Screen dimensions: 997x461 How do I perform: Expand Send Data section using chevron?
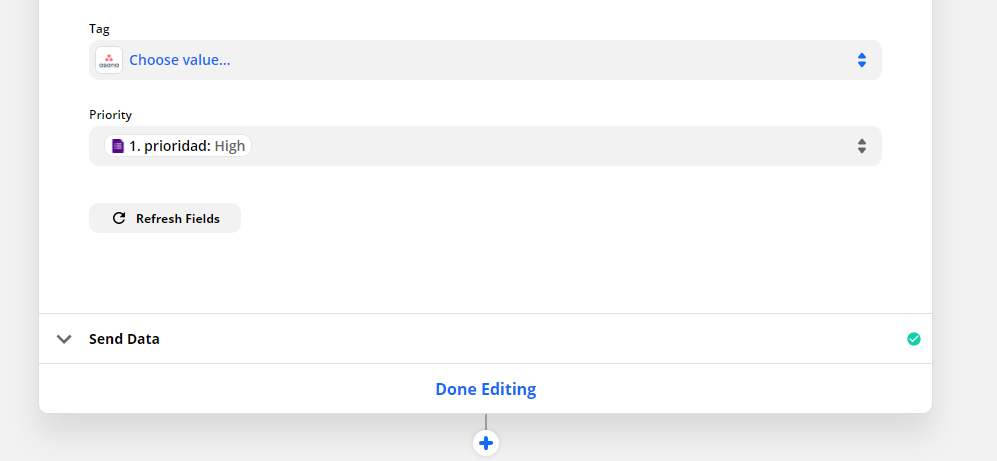[x=64, y=339]
